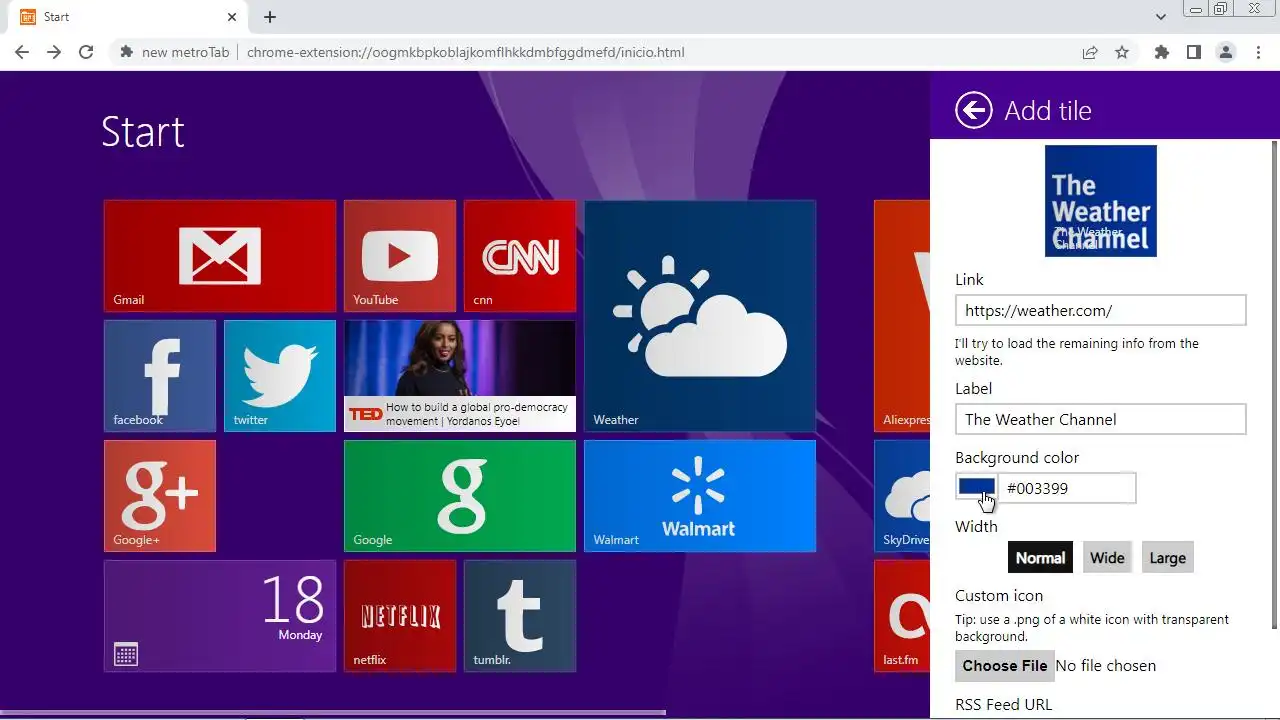1280x720 pixels.
Task: Open the last.fm tile
Action: [902, 616]
